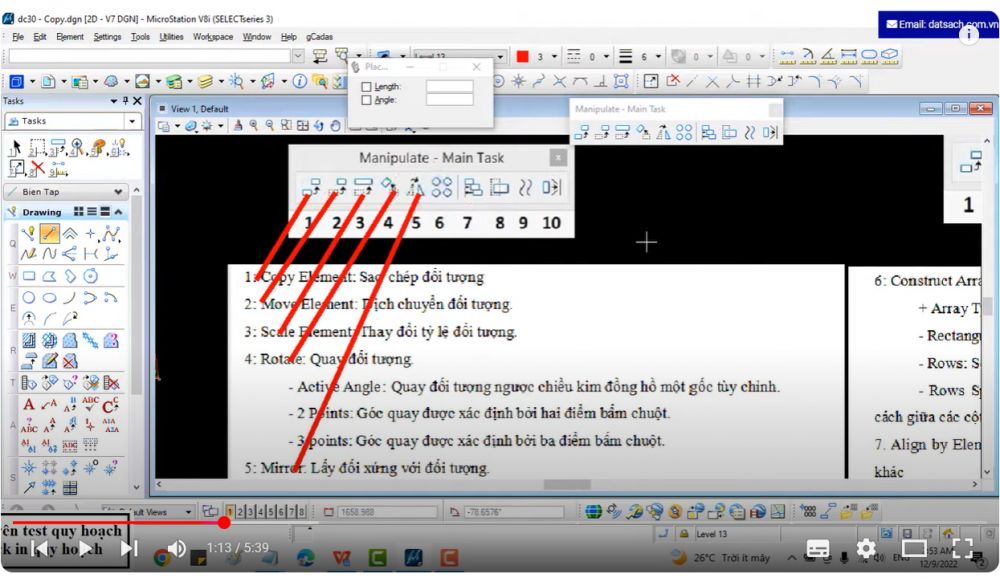Click the Construct Array tool icon

442,187
